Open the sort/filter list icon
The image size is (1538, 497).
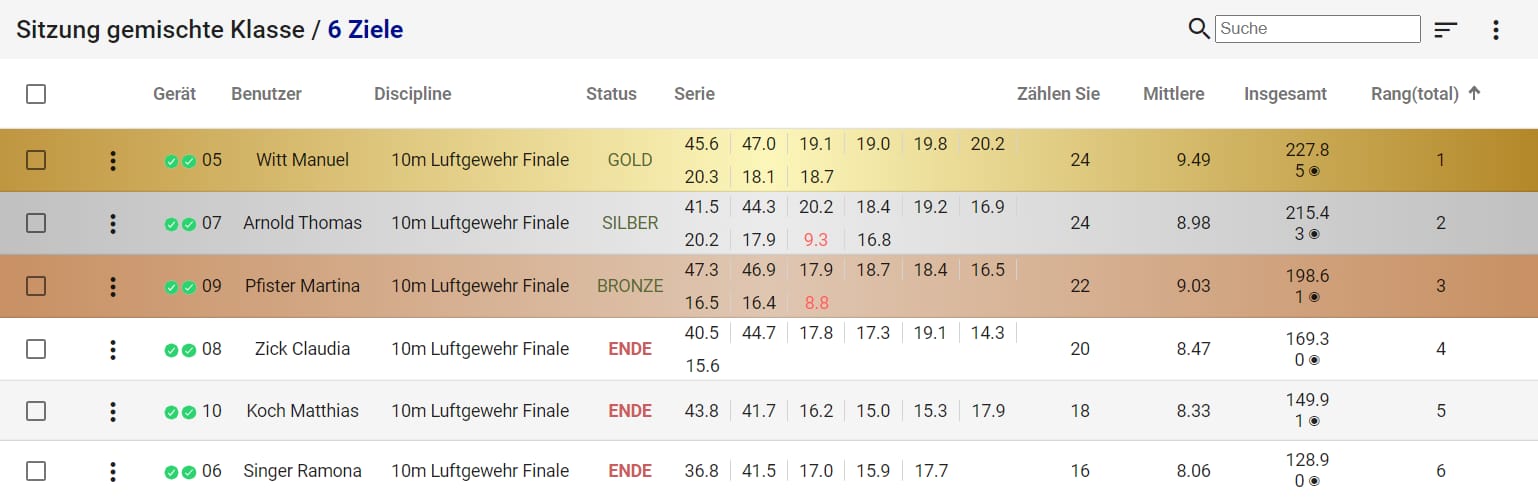tap(1446, 30)
